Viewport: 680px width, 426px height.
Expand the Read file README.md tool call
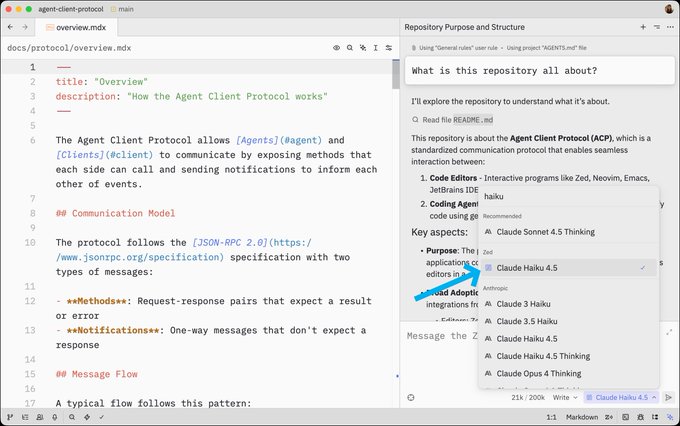coord(452,120)
